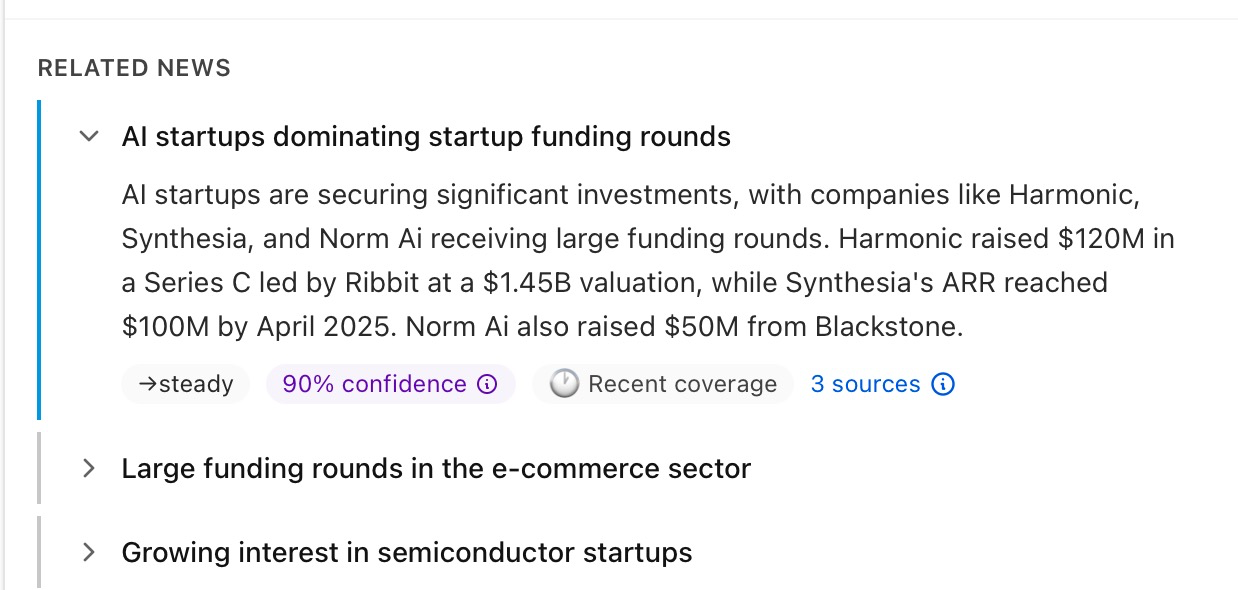
Task: Click the Recent coverage badge label
Action: click(682, 385)
